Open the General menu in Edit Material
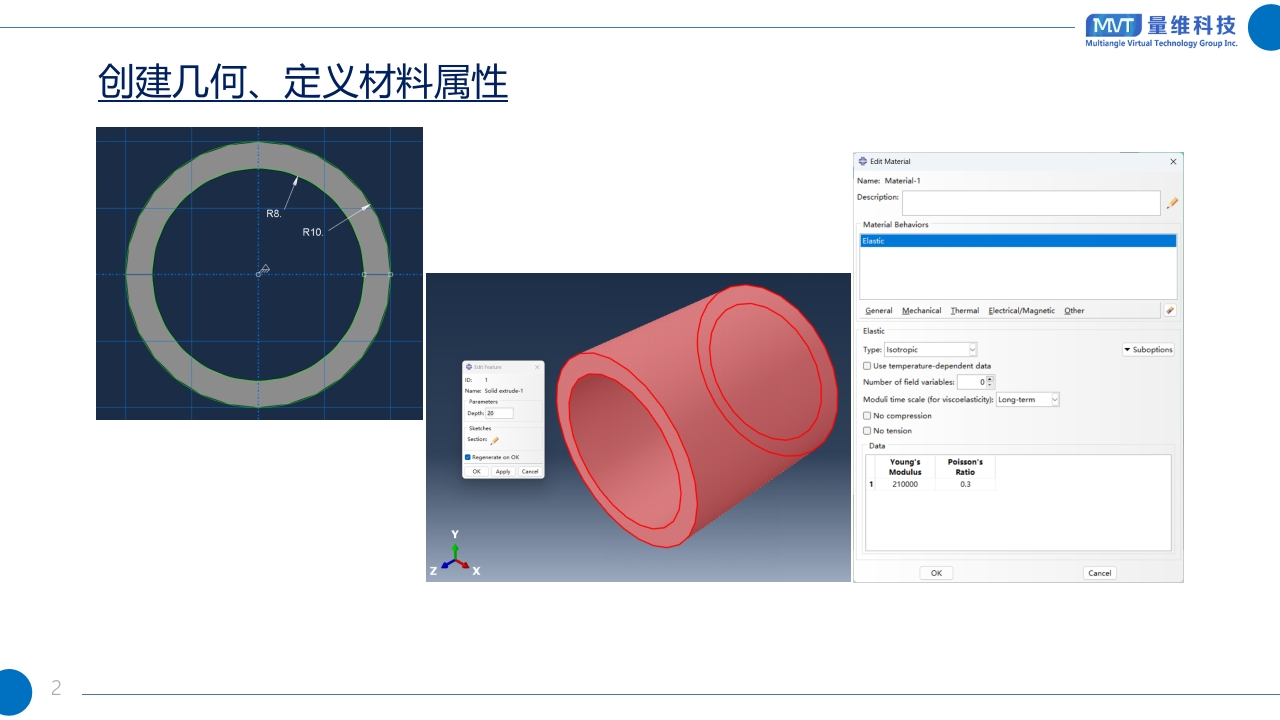 879,311
